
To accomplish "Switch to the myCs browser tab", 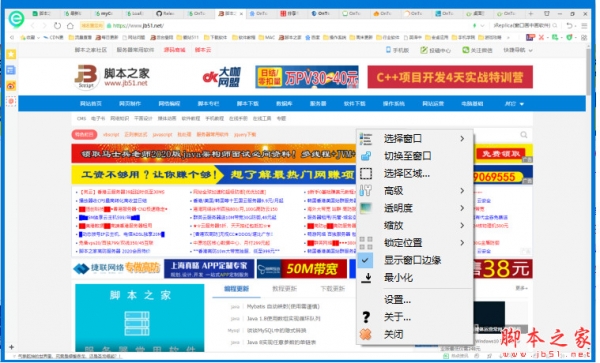I will pyautogui.click(x=103, y=13).
